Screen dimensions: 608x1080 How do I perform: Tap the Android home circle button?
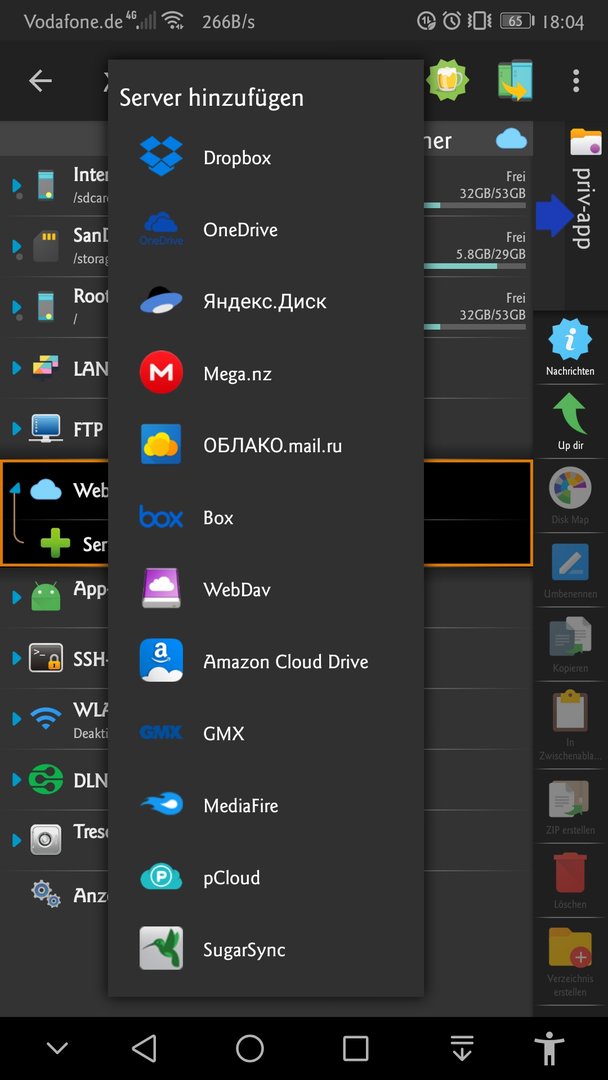coord(250,1048)
